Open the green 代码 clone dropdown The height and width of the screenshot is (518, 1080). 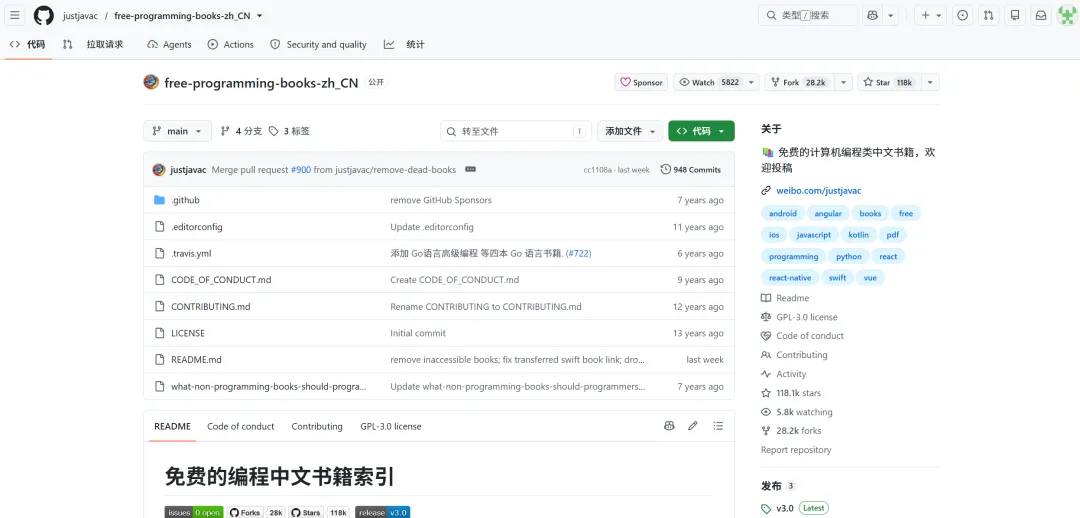(x=701, y=131)
